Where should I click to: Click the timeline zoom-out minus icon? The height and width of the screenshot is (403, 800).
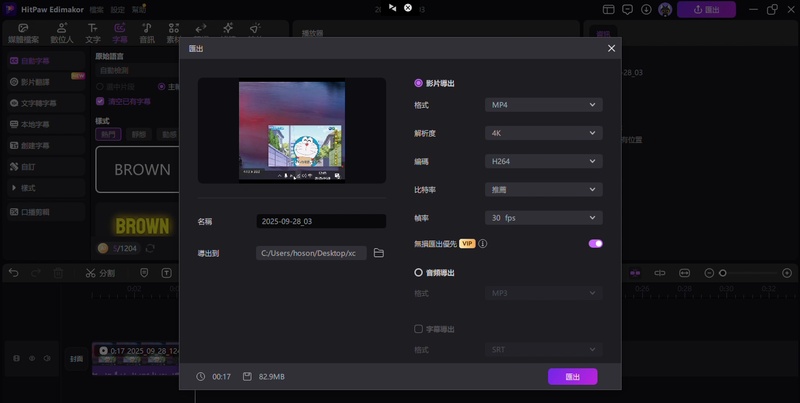[x=709, y=273]
